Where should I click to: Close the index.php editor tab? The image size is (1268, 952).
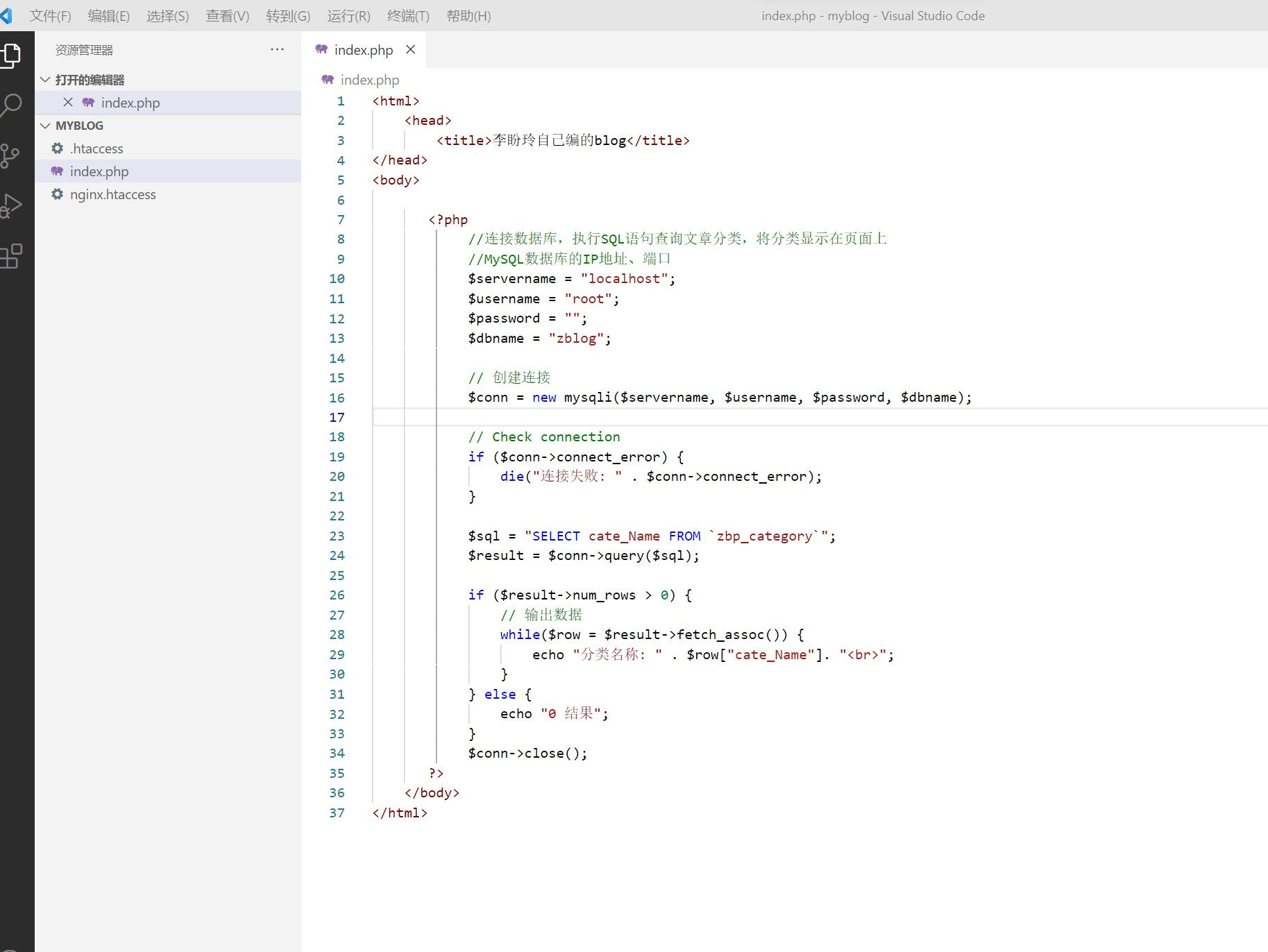(411, 49)
